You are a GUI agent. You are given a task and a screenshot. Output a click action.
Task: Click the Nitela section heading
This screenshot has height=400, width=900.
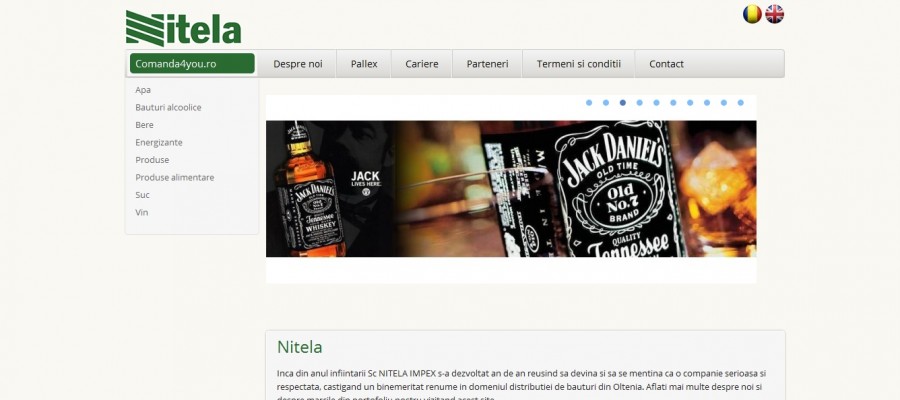pos(300,347)
